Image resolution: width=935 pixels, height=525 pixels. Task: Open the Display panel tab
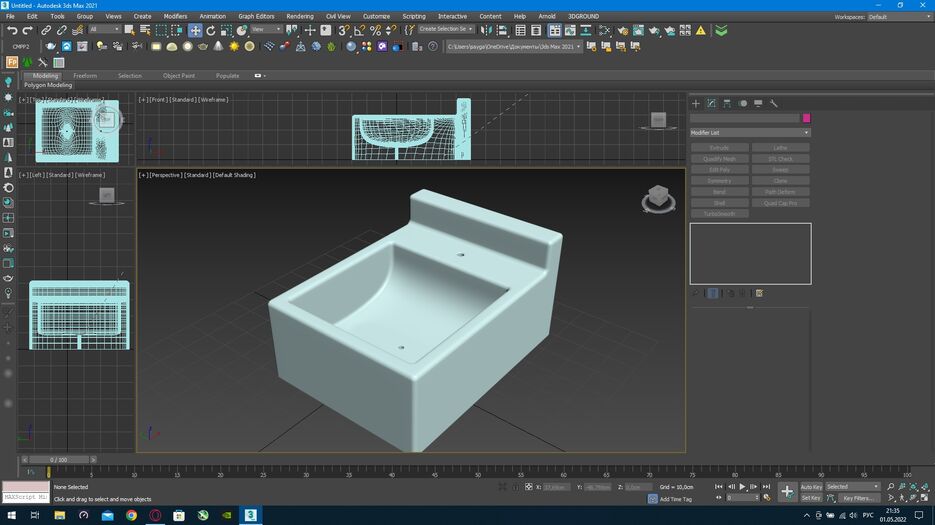click(x=758, y=103)
